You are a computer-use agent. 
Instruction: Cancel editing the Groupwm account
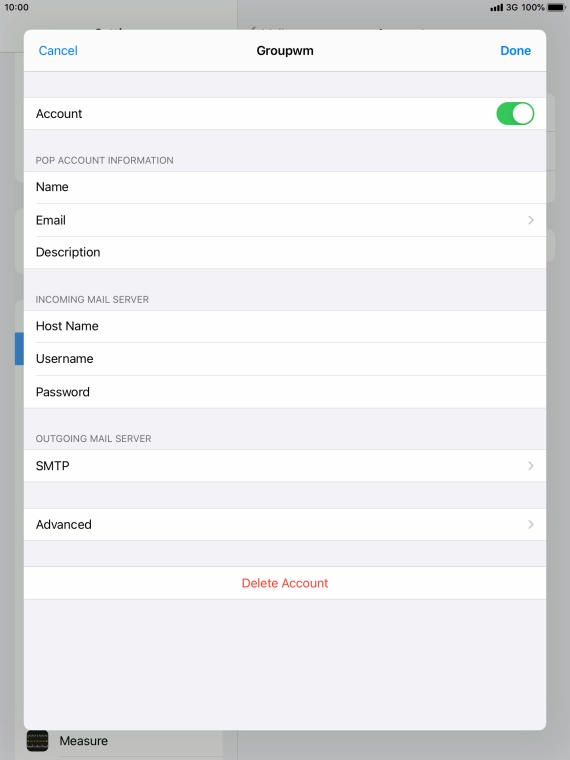click(x=58, y=50)
